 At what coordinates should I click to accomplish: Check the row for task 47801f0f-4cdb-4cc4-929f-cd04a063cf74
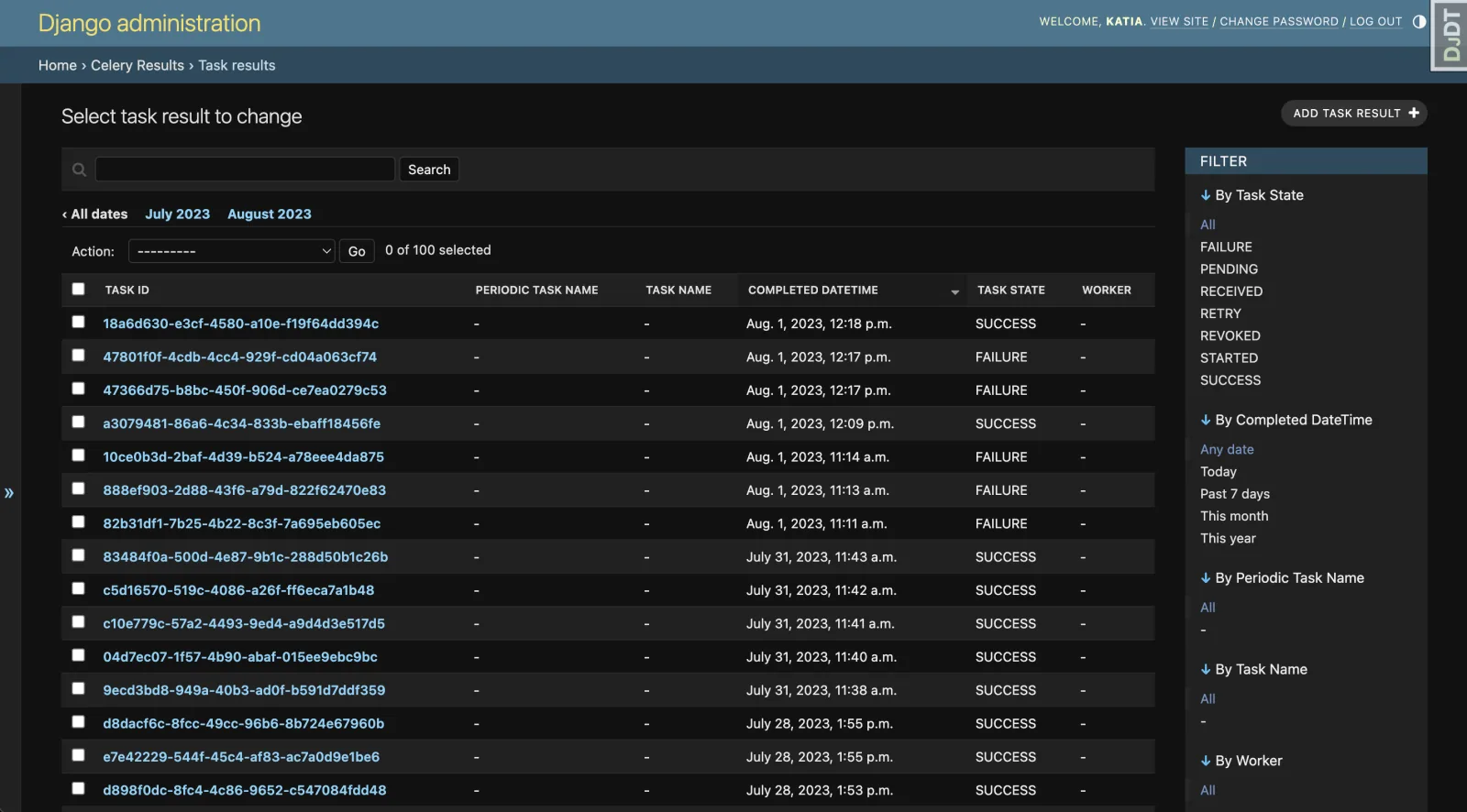pos(78,355)
